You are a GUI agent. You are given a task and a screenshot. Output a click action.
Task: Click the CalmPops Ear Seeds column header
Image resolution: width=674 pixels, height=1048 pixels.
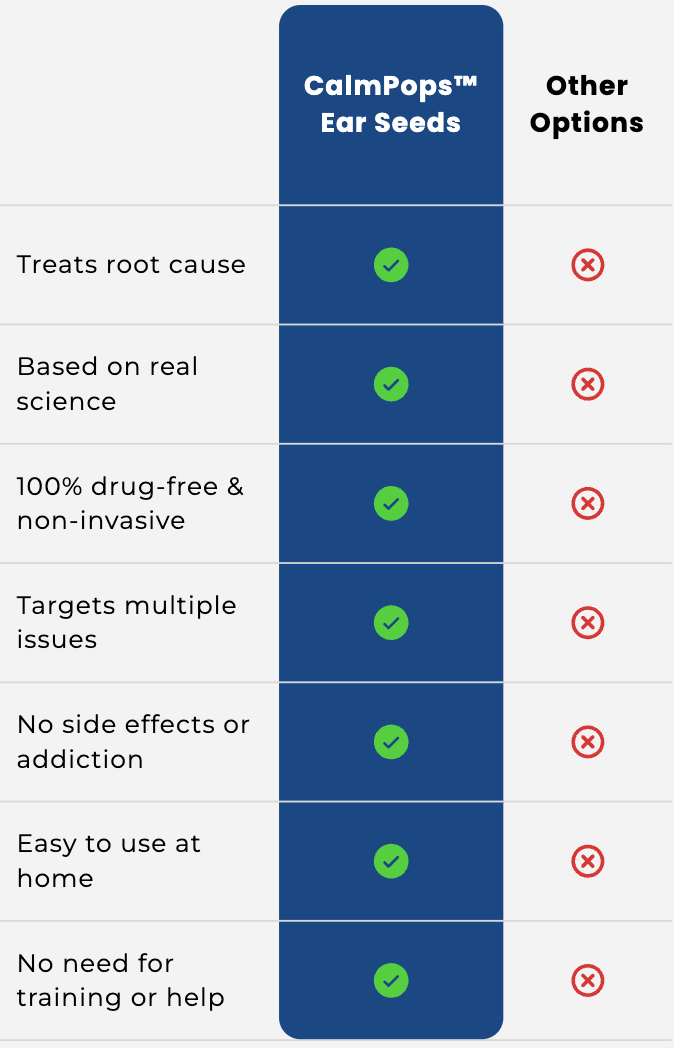click(391, 104)
